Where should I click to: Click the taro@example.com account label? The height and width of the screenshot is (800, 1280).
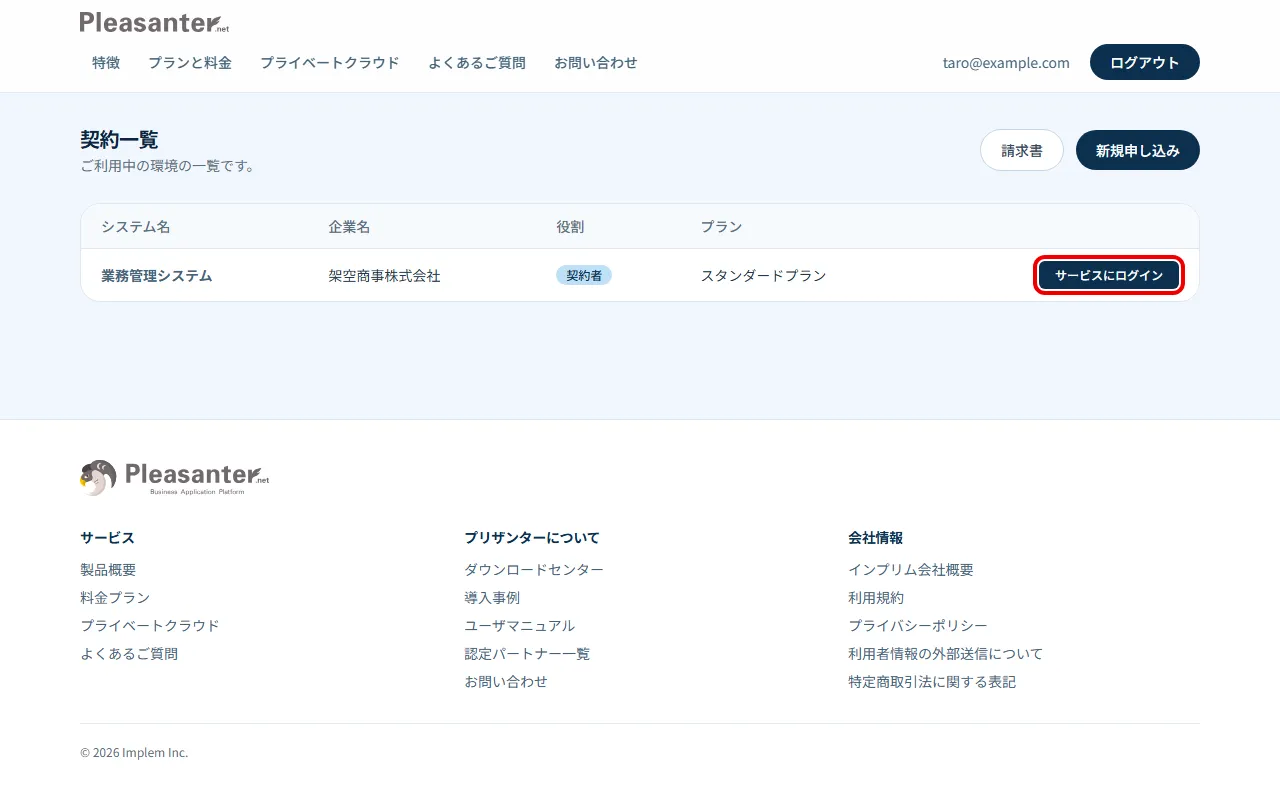pyautogui.click(x=1006, y=62)
